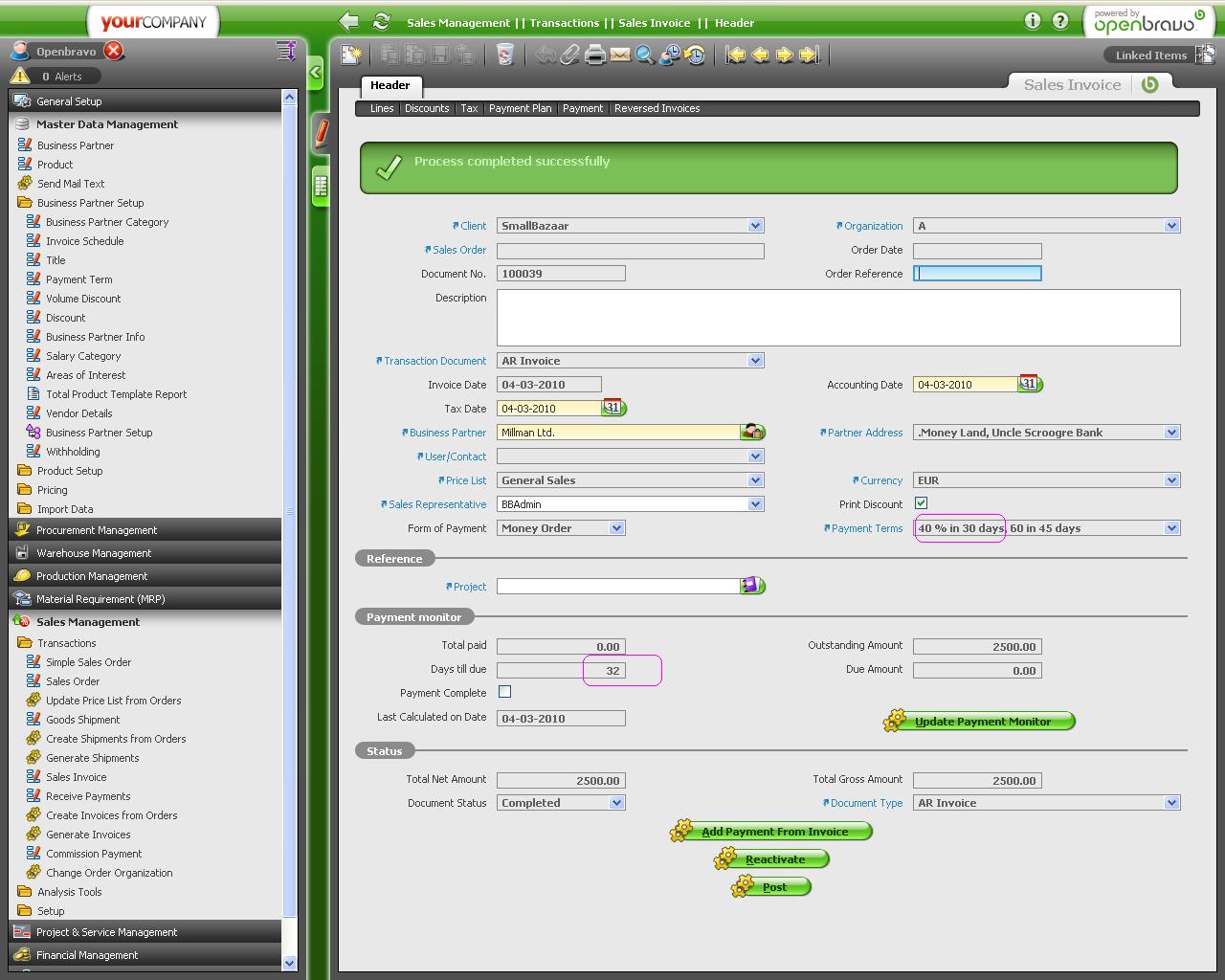Open the Payment Plan tab
The width and height of the screenshot is (1225, 980).
(x=520, y=108)
